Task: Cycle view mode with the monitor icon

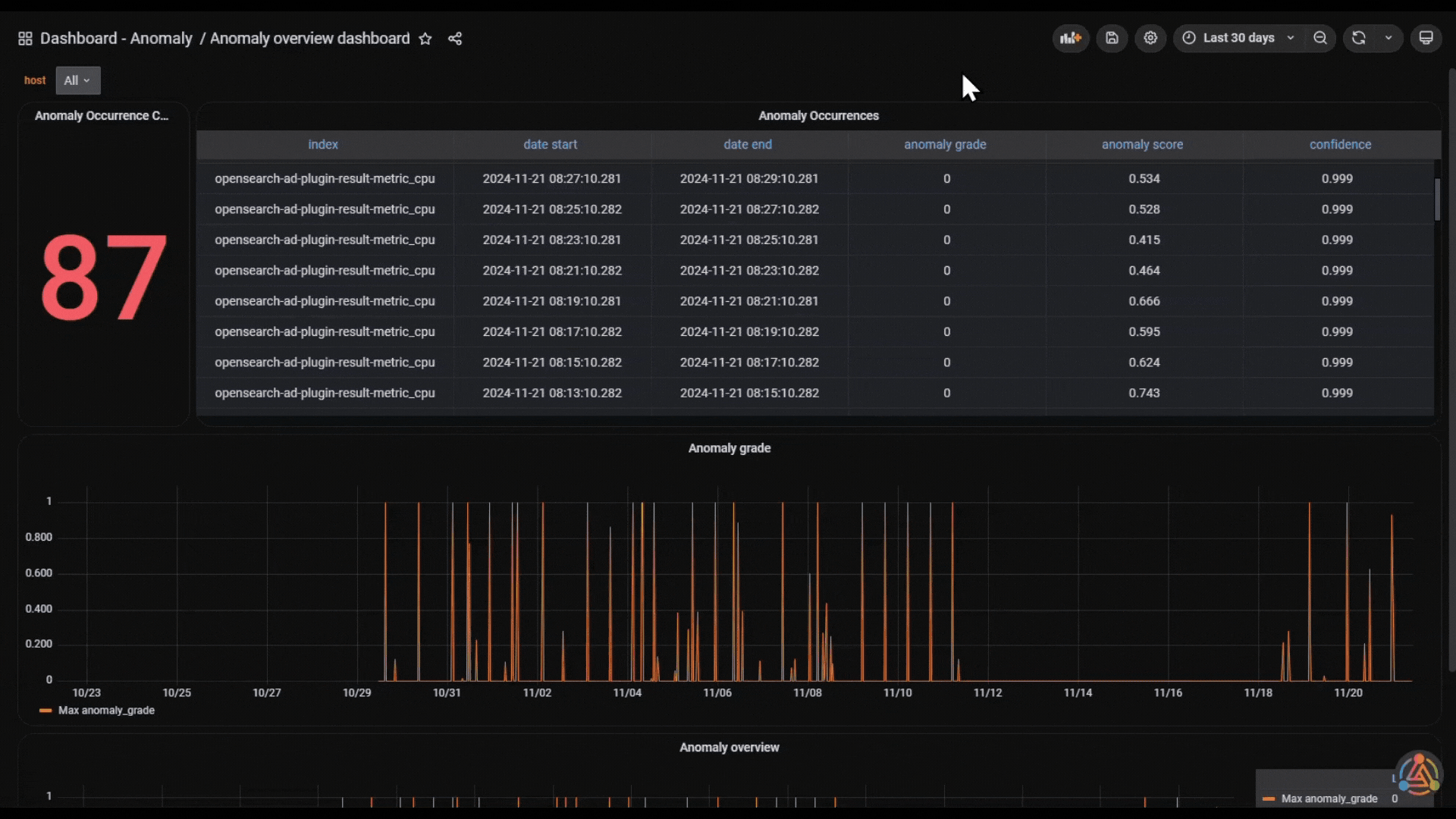Action: point(1426,38)
